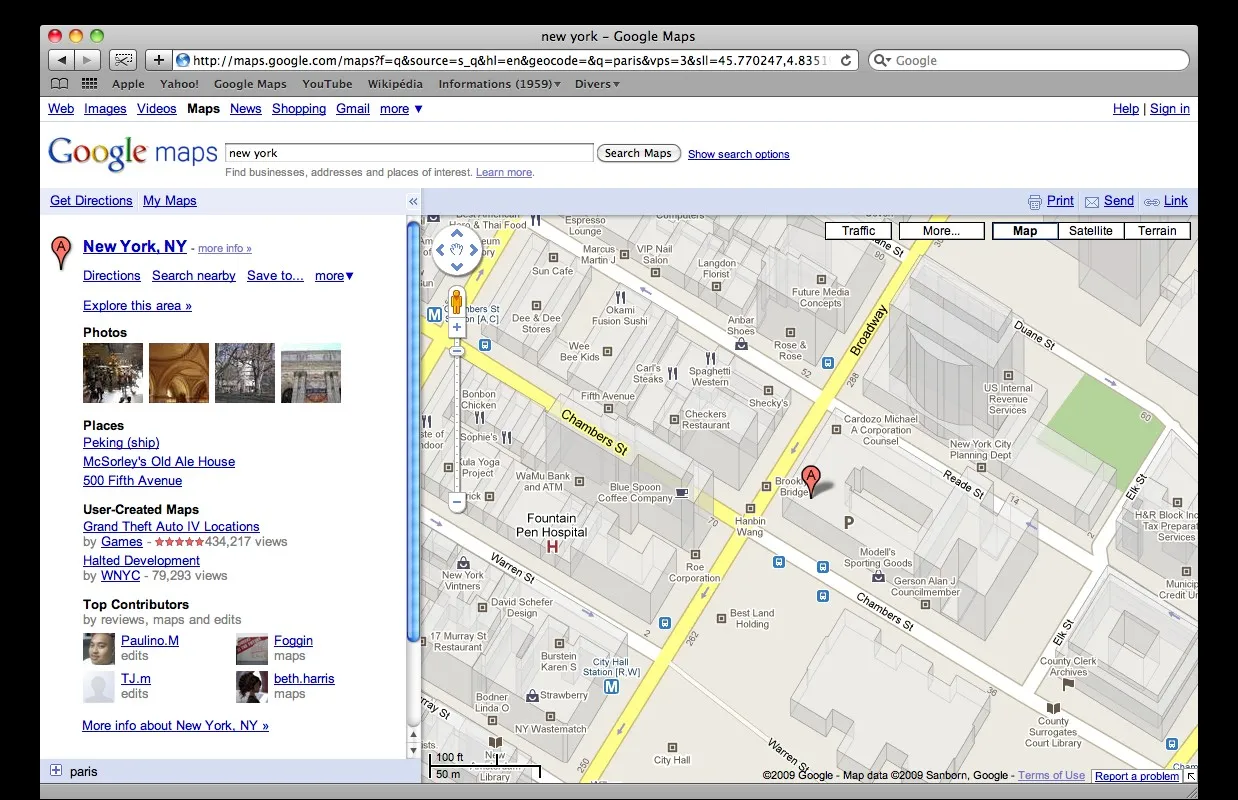Click the orange Street View pegman

pos(457,301)
